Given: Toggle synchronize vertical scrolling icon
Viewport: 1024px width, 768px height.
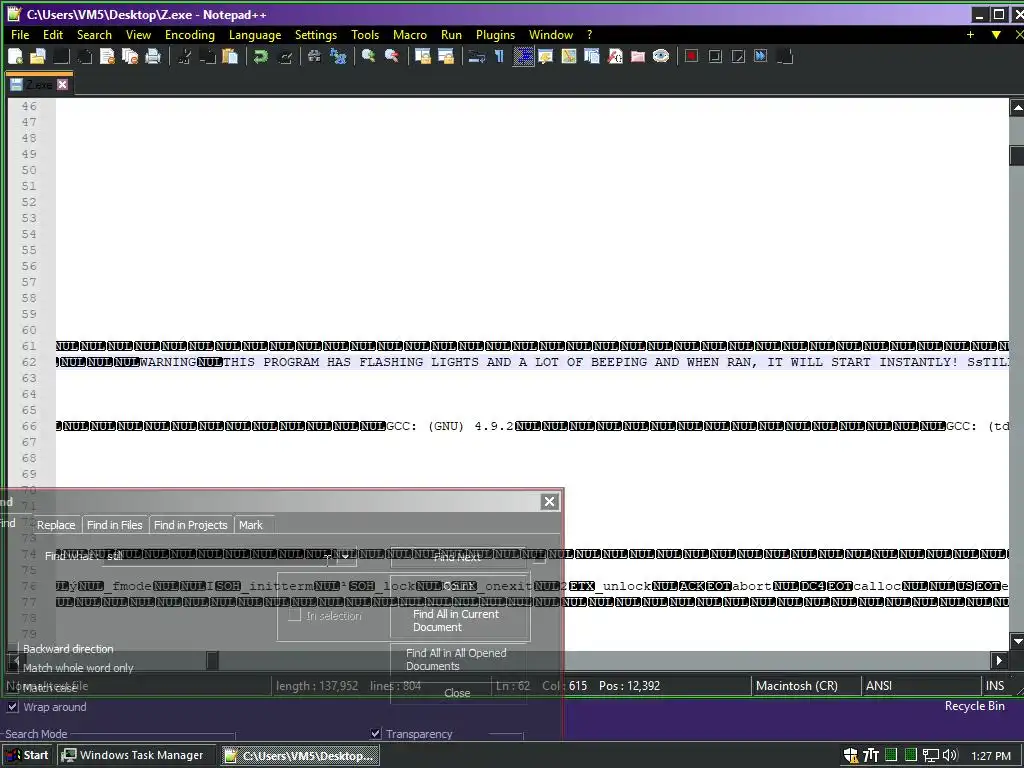Looking at the screenshot, I should pos(423,57).
